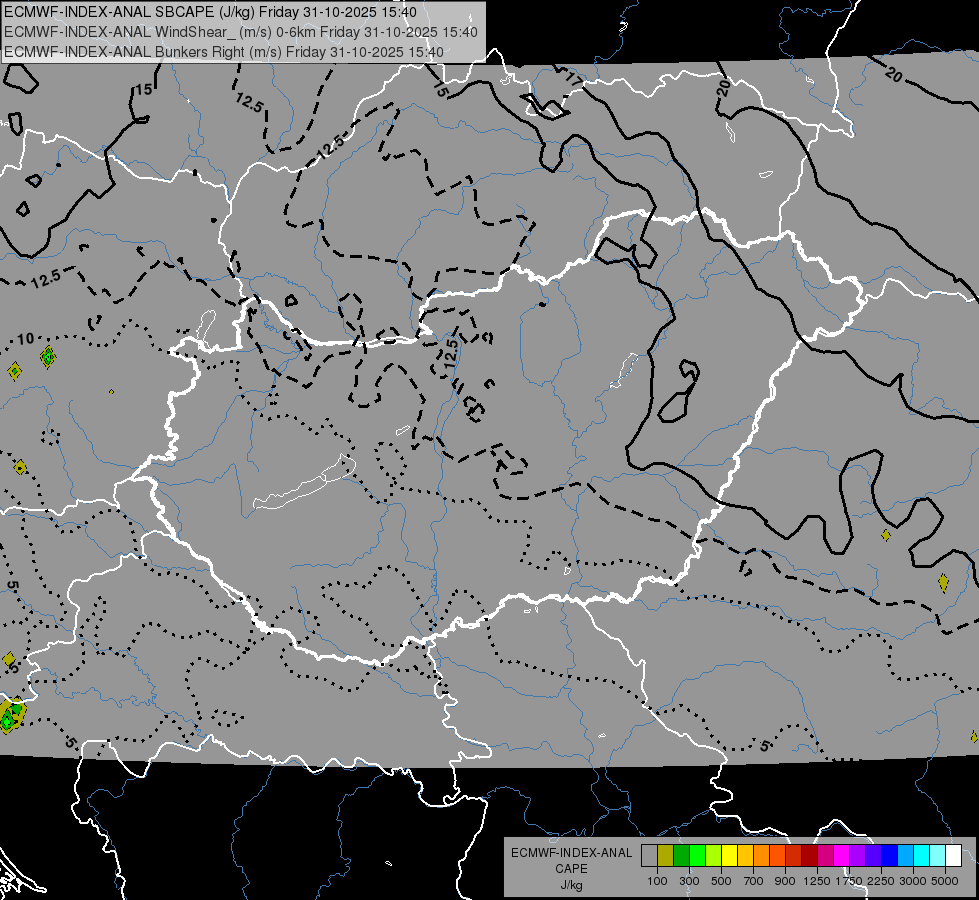Click the '900' legend scale label
The height and width of the screenshot is (900, 979).
point(785,881)
